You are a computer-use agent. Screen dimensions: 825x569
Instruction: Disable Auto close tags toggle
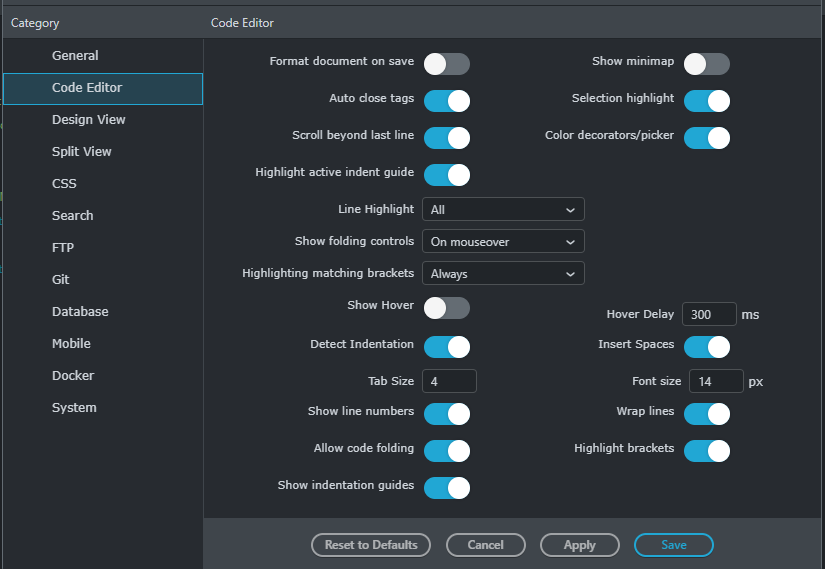click(447, 101)
